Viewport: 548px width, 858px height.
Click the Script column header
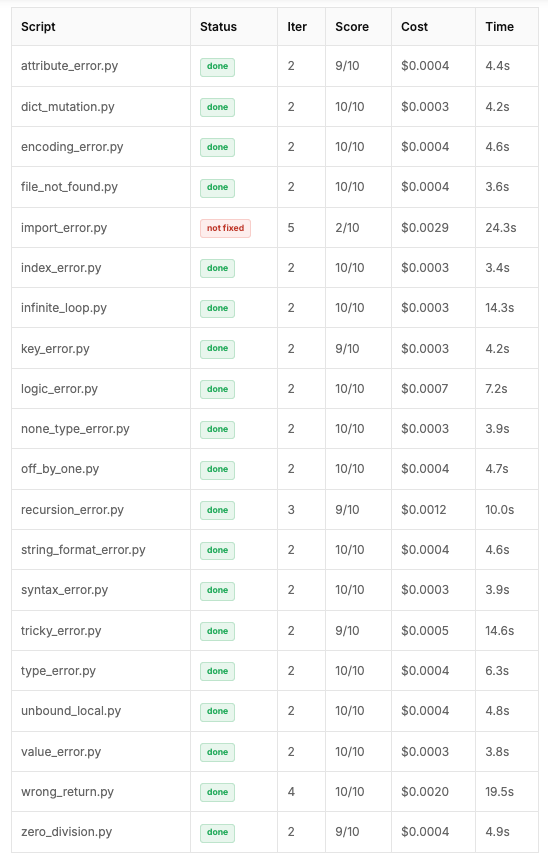click(x=38, y=27)
